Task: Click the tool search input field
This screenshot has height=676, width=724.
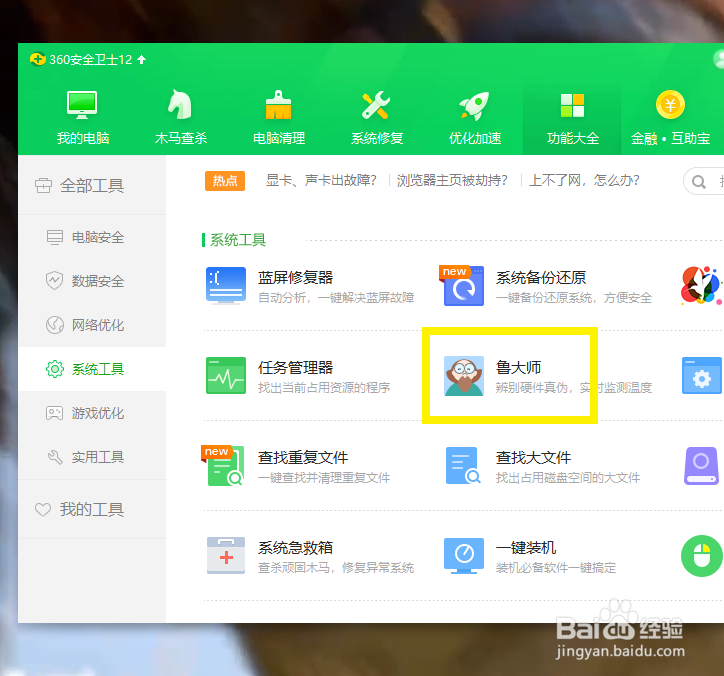Action: pos(704,182)
